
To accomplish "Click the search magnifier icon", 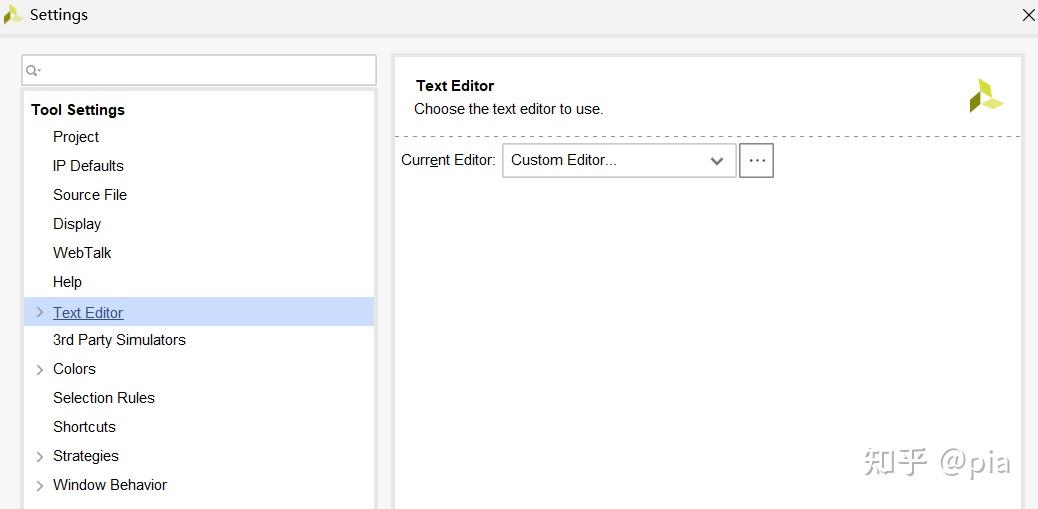I will tap(33, 70).
